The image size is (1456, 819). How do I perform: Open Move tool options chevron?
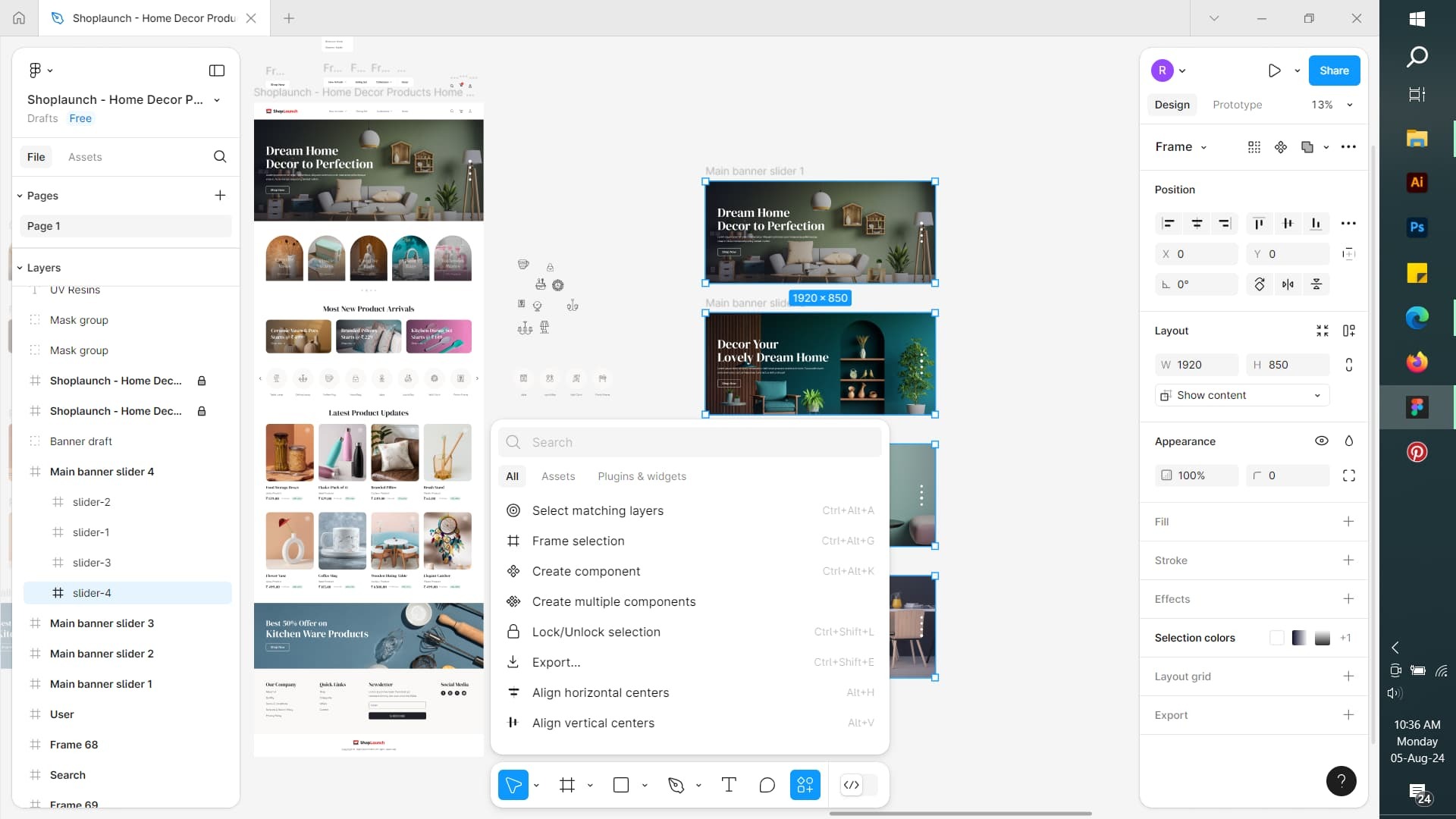click(536, 786)
